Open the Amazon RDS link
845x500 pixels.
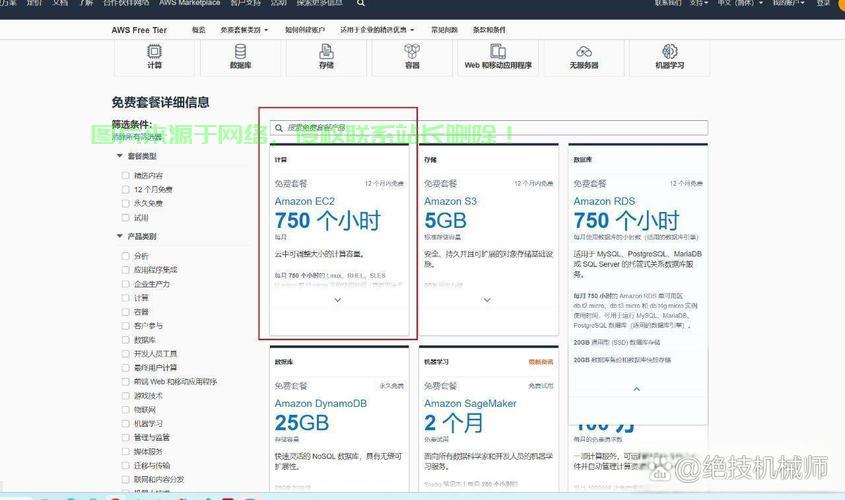coord(604,202)
